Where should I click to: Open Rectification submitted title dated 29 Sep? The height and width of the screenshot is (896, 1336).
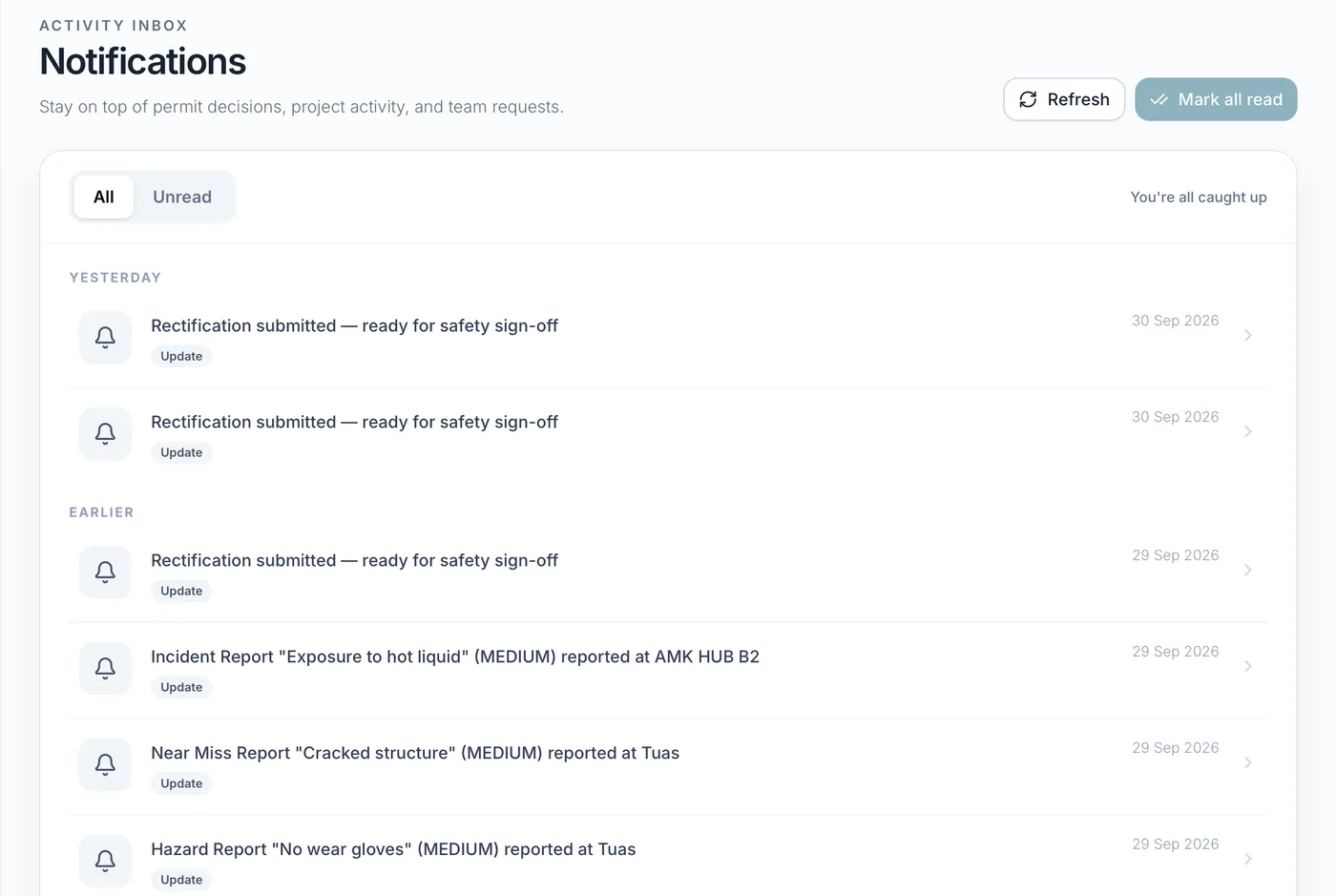(354, 560)
